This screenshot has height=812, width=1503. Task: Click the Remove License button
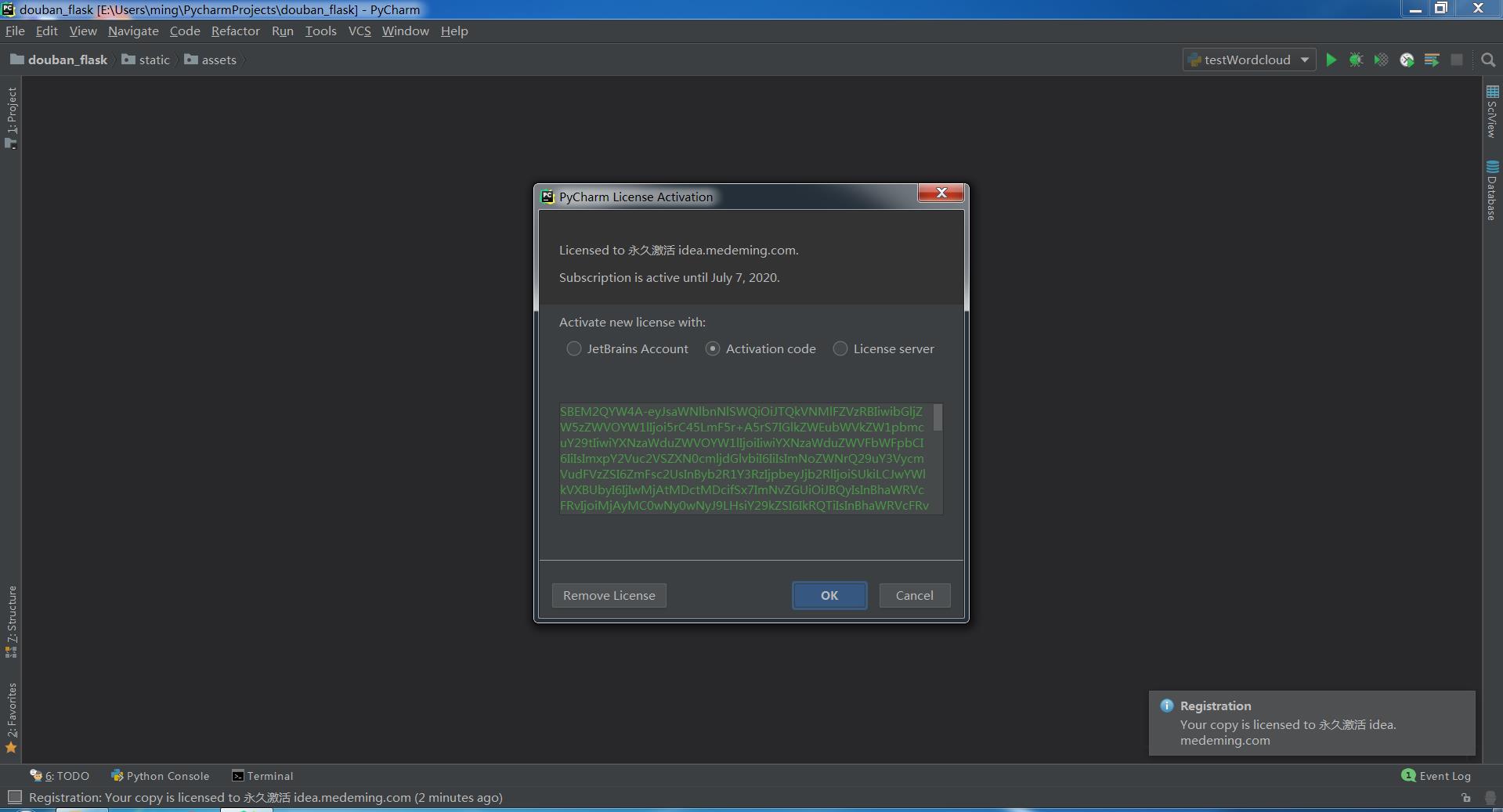coord(609,595)
